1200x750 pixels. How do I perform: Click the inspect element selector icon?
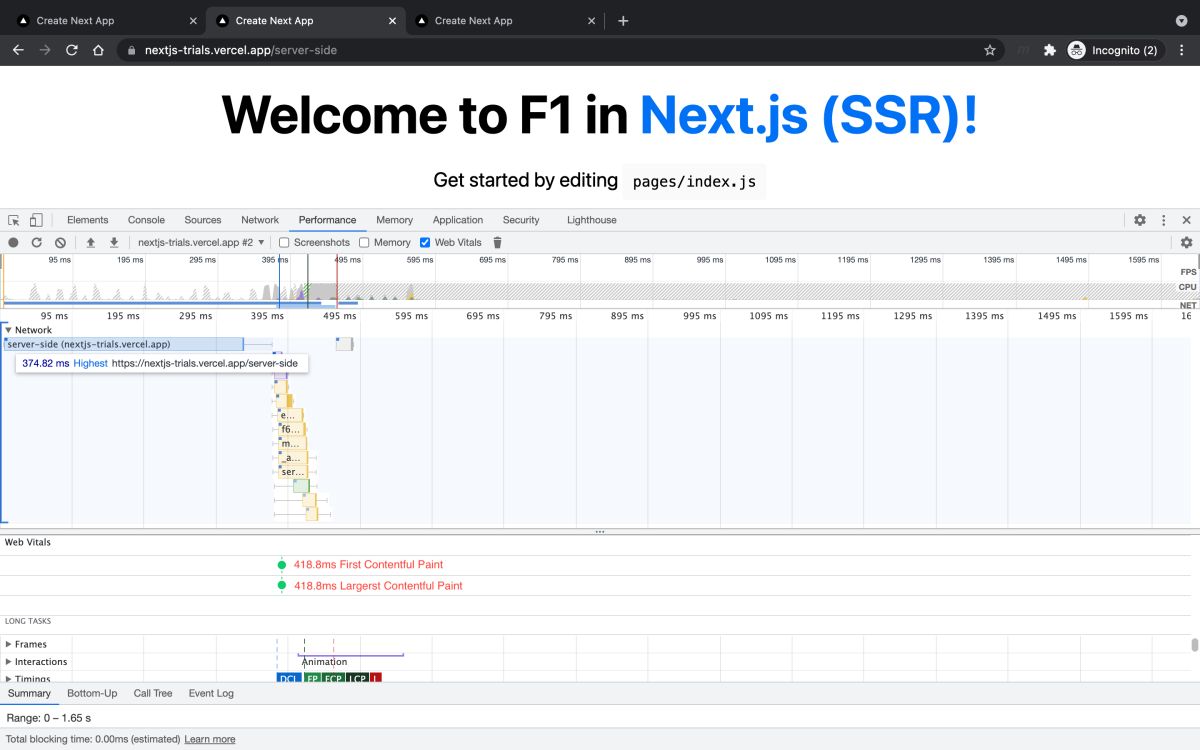[14, 220]
